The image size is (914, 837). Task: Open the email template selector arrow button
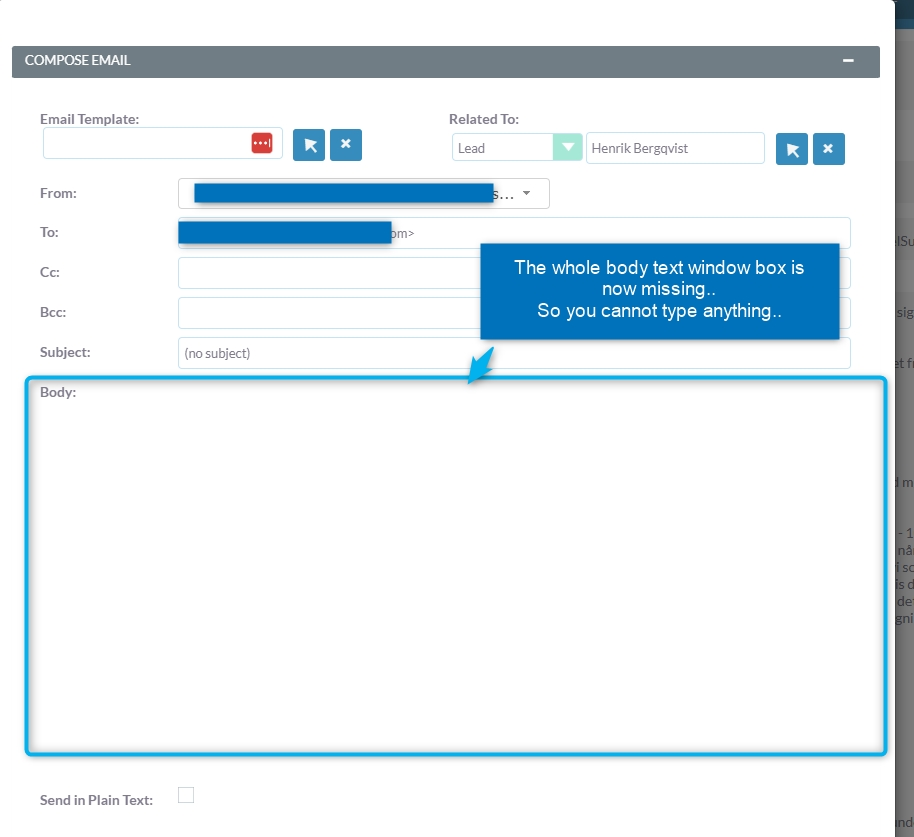click(x=309, y=145)
